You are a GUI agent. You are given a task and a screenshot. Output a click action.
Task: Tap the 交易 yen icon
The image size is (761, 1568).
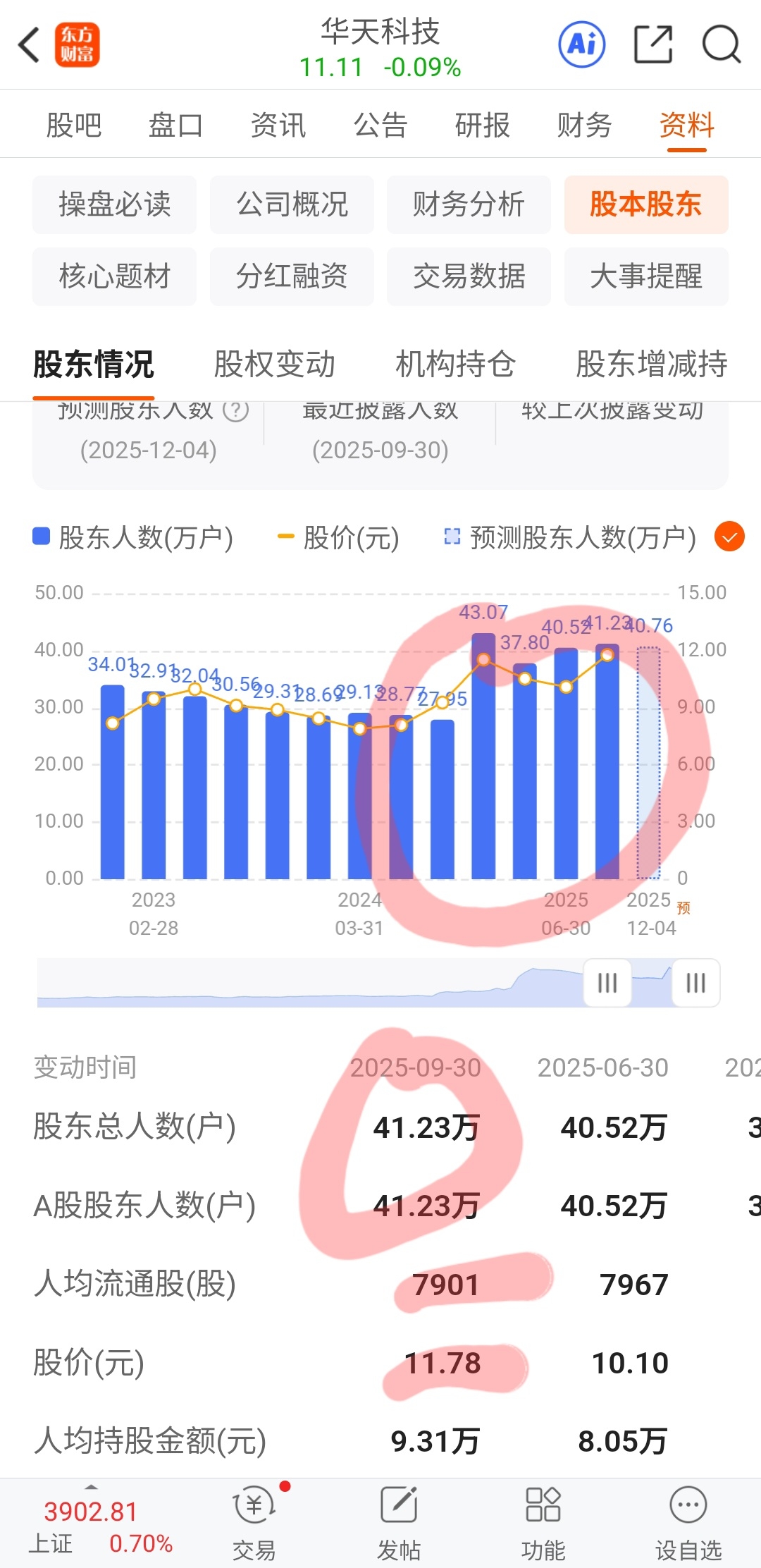click(x=254, y=1505)
